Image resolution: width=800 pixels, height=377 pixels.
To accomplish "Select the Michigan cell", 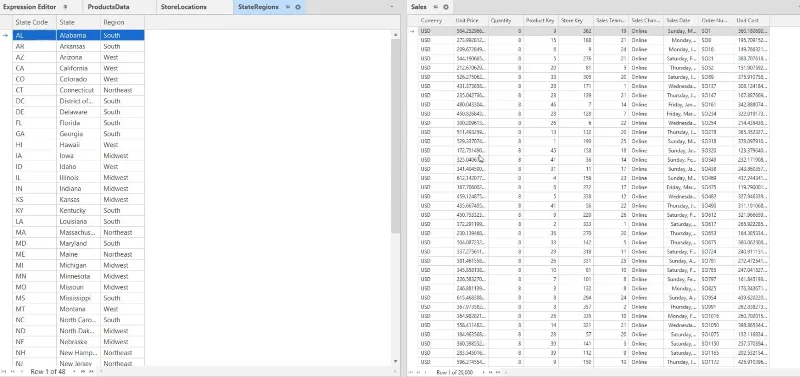I will click(78, 265).
